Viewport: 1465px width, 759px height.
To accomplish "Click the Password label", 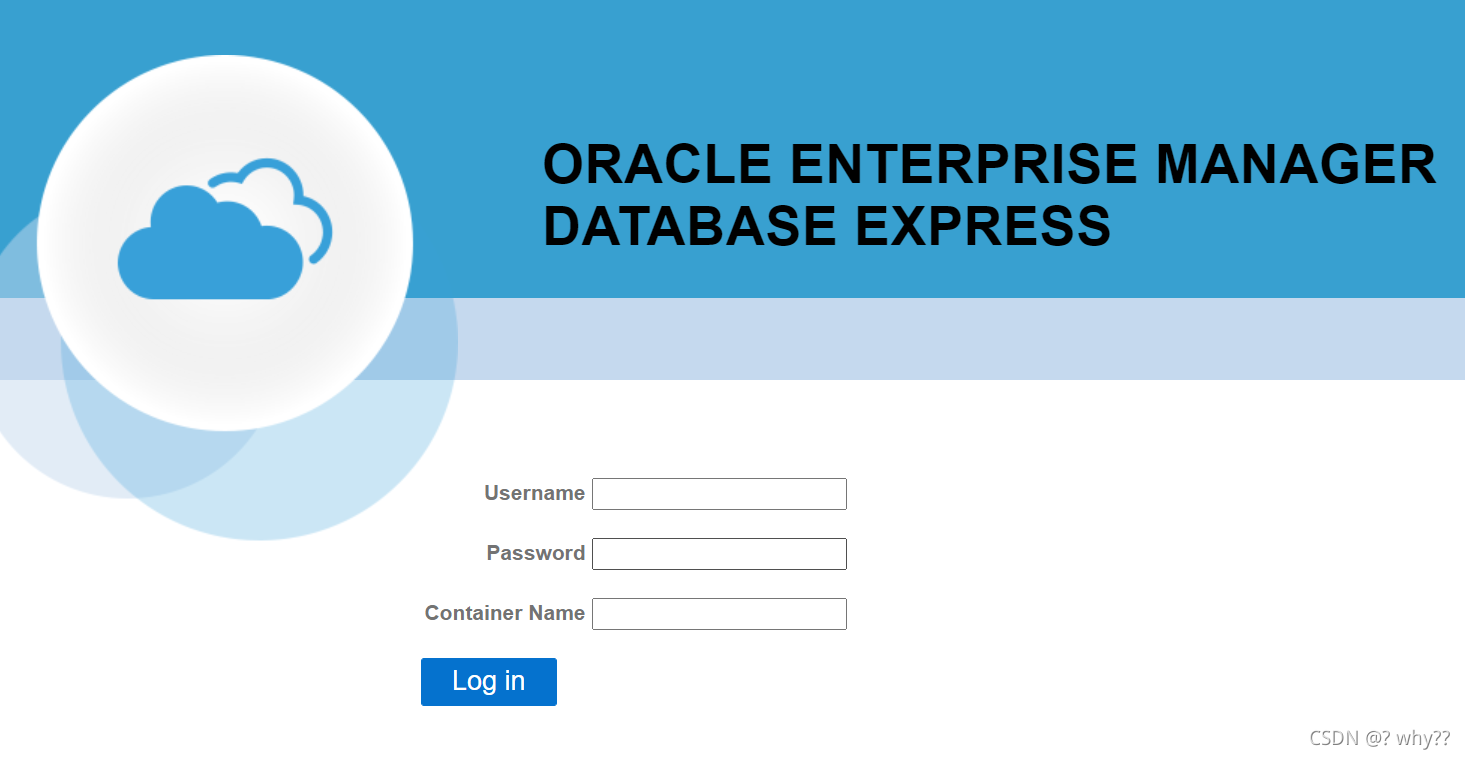I will [535, 553].
